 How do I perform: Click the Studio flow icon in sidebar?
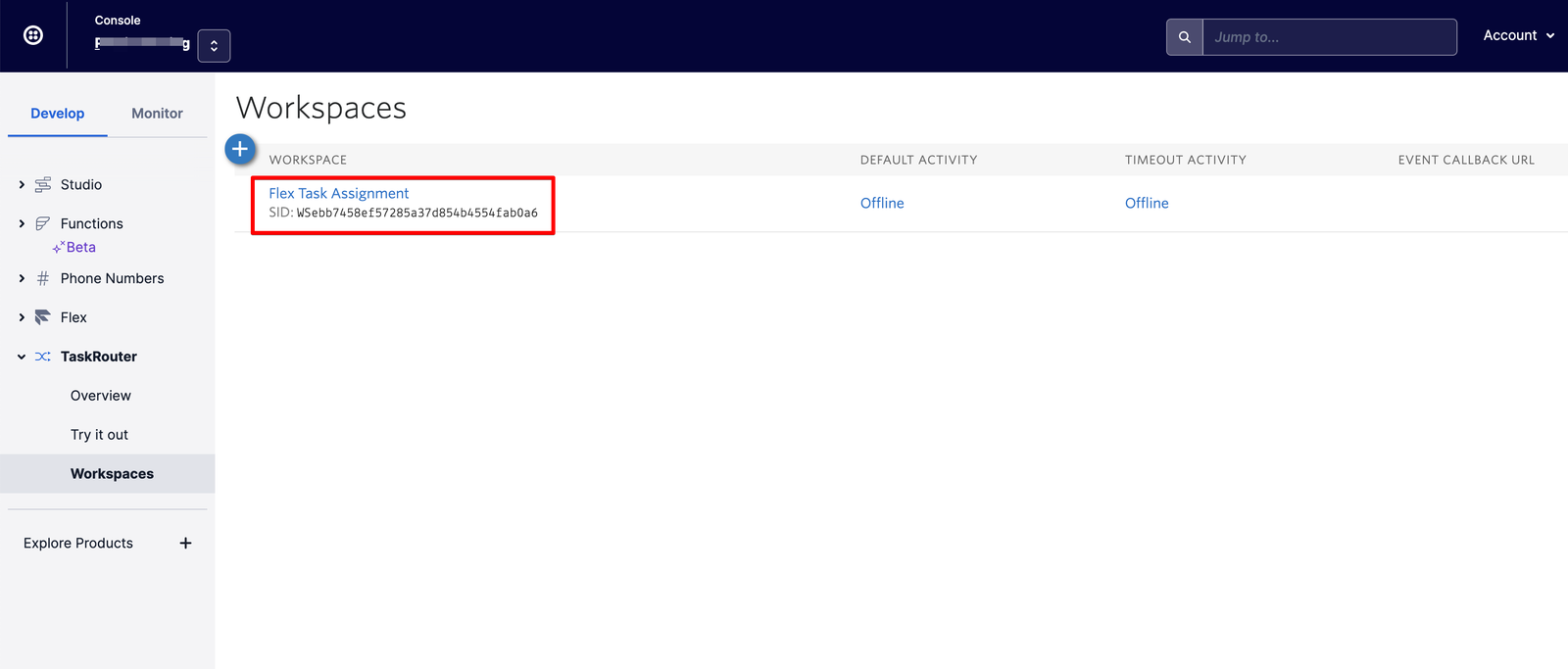pyautogui.click(x=43, y=184)
